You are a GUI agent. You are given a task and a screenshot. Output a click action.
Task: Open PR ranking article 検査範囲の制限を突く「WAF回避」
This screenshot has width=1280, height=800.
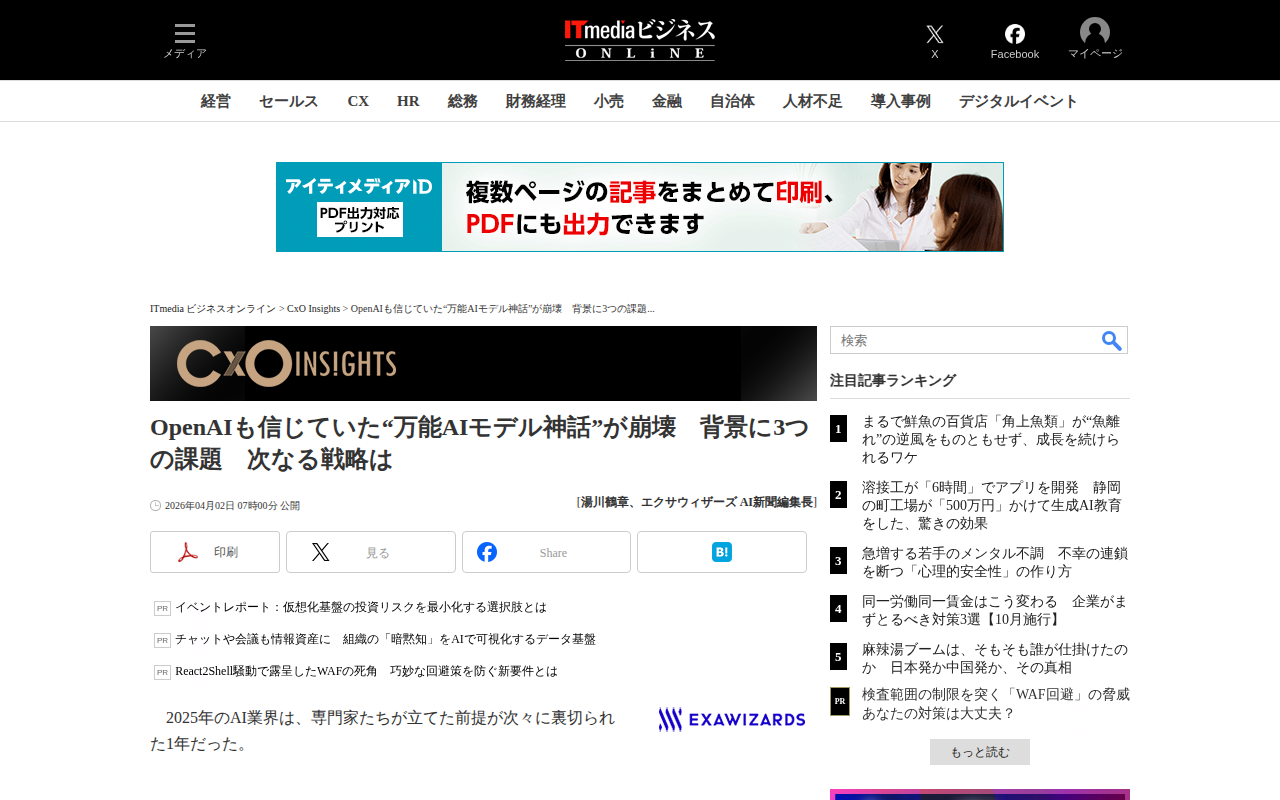995,703
